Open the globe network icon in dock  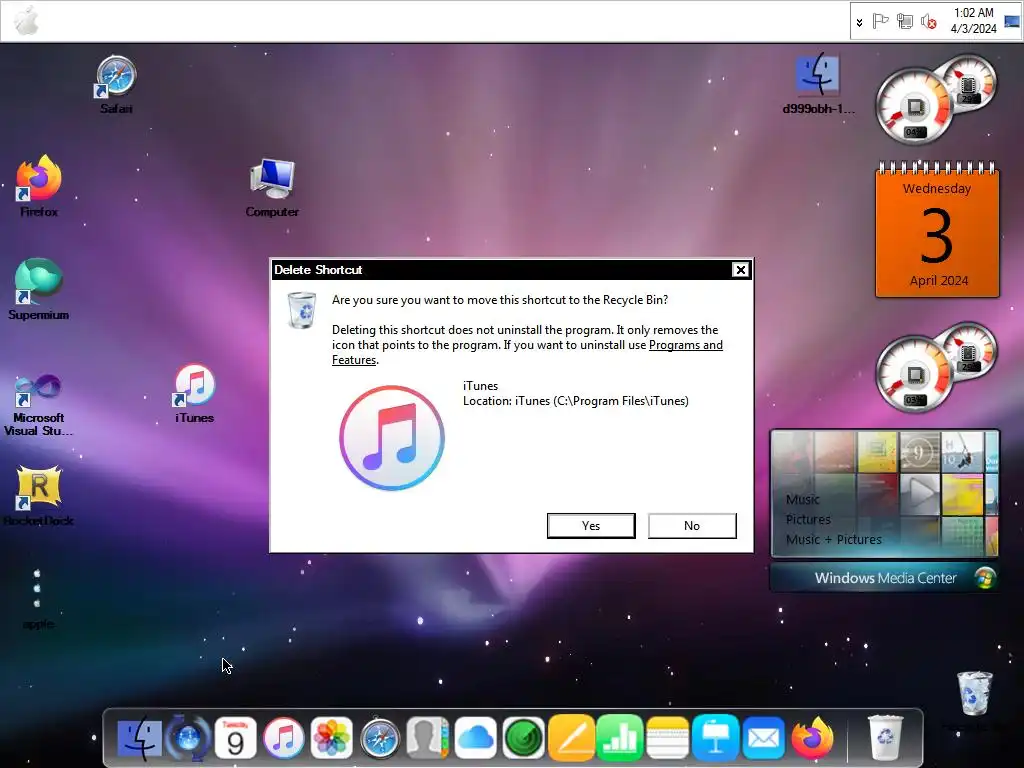click(188, 739)
